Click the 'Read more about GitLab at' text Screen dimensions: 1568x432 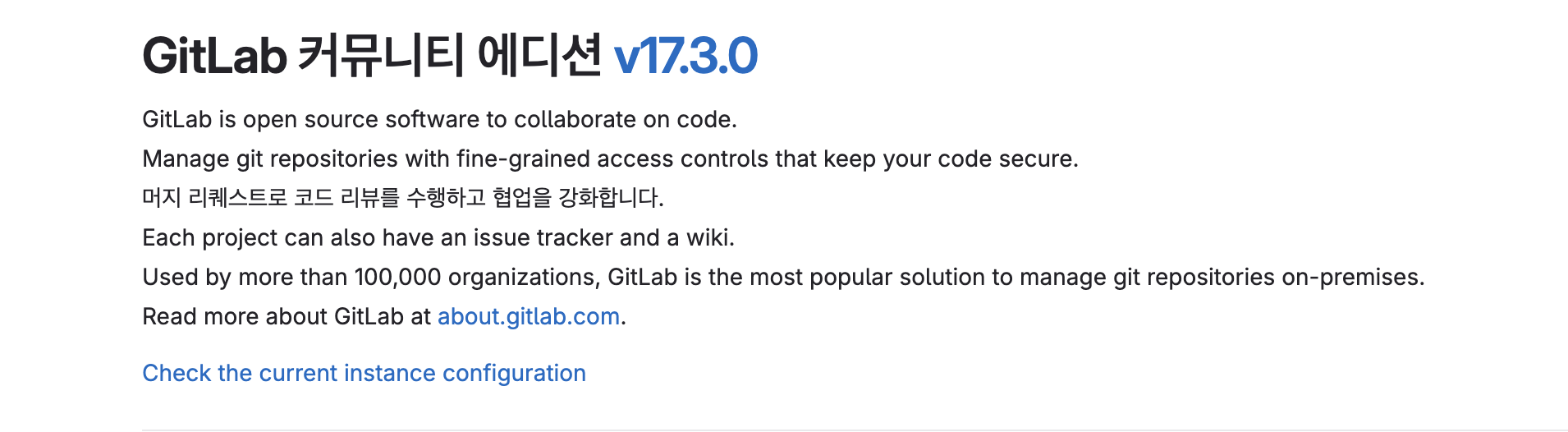coord(287,317)
